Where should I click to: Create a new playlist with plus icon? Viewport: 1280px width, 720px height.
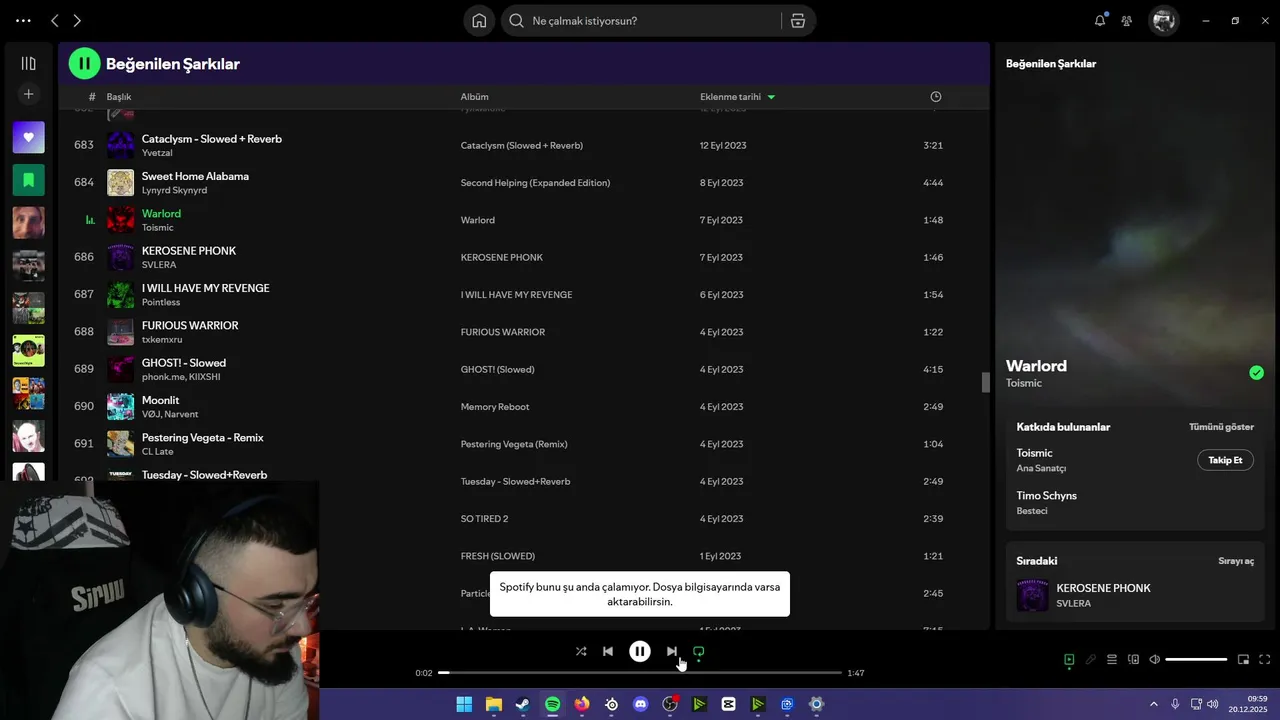click(x=28, y=94)
